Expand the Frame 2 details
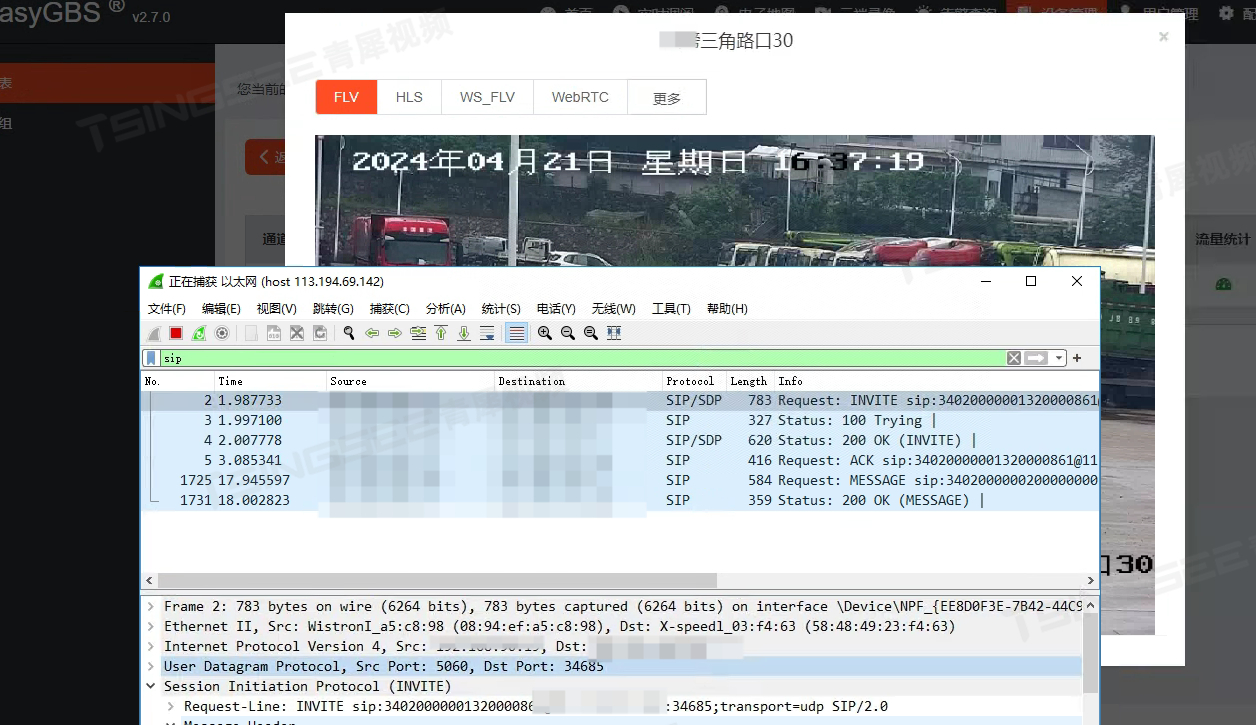 [151, 606]
